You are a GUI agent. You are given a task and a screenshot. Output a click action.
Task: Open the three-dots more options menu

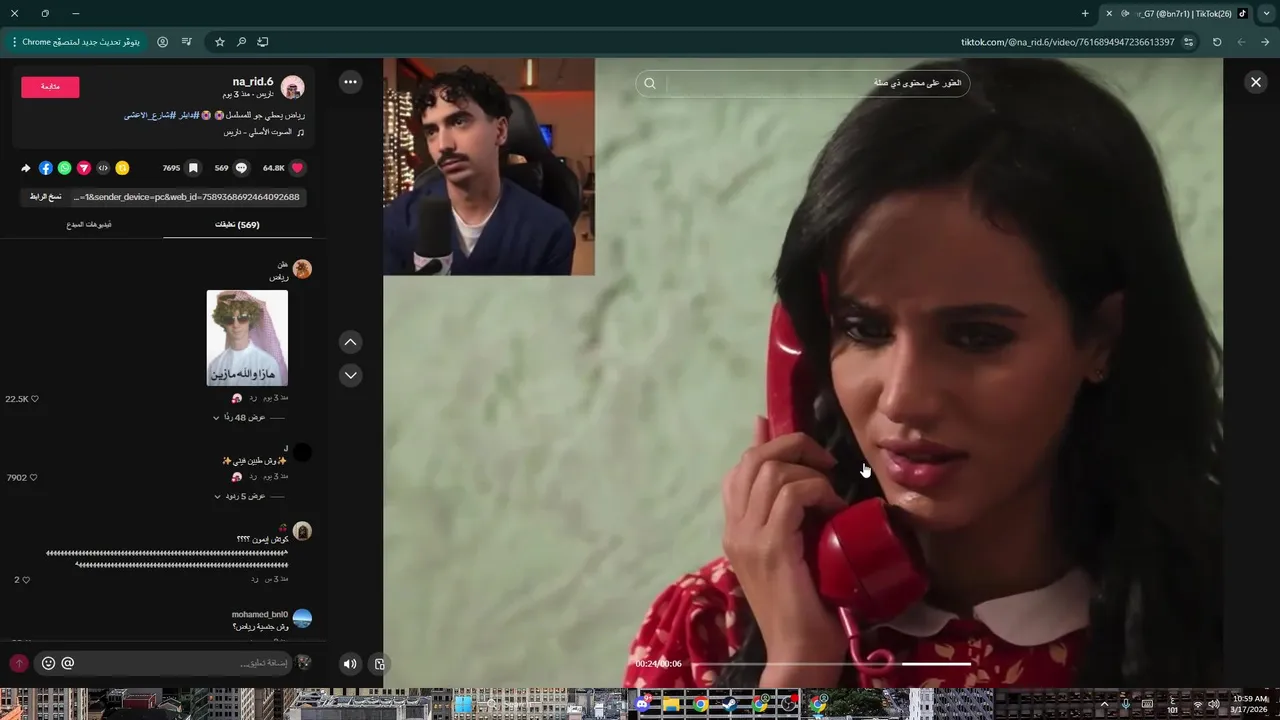[x=350, y=82]
